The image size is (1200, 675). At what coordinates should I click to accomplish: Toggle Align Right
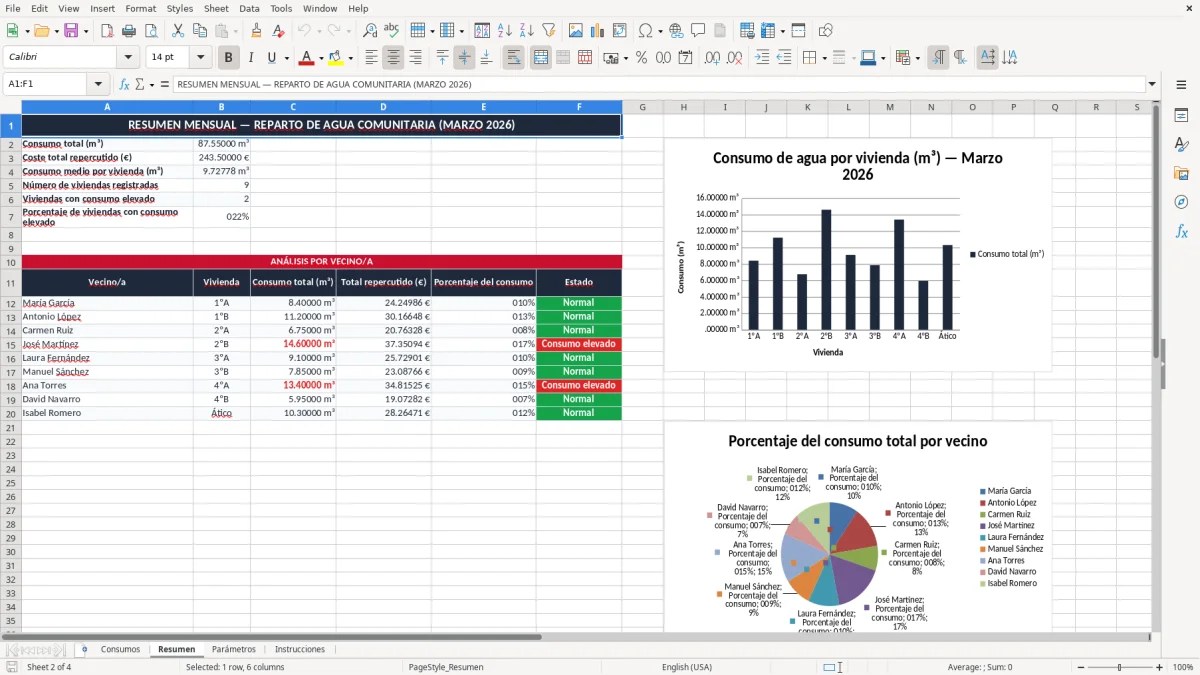(415, 58)
